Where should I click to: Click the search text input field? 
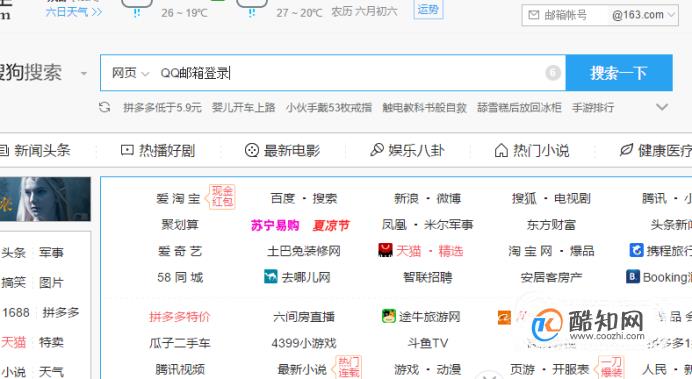349,73
